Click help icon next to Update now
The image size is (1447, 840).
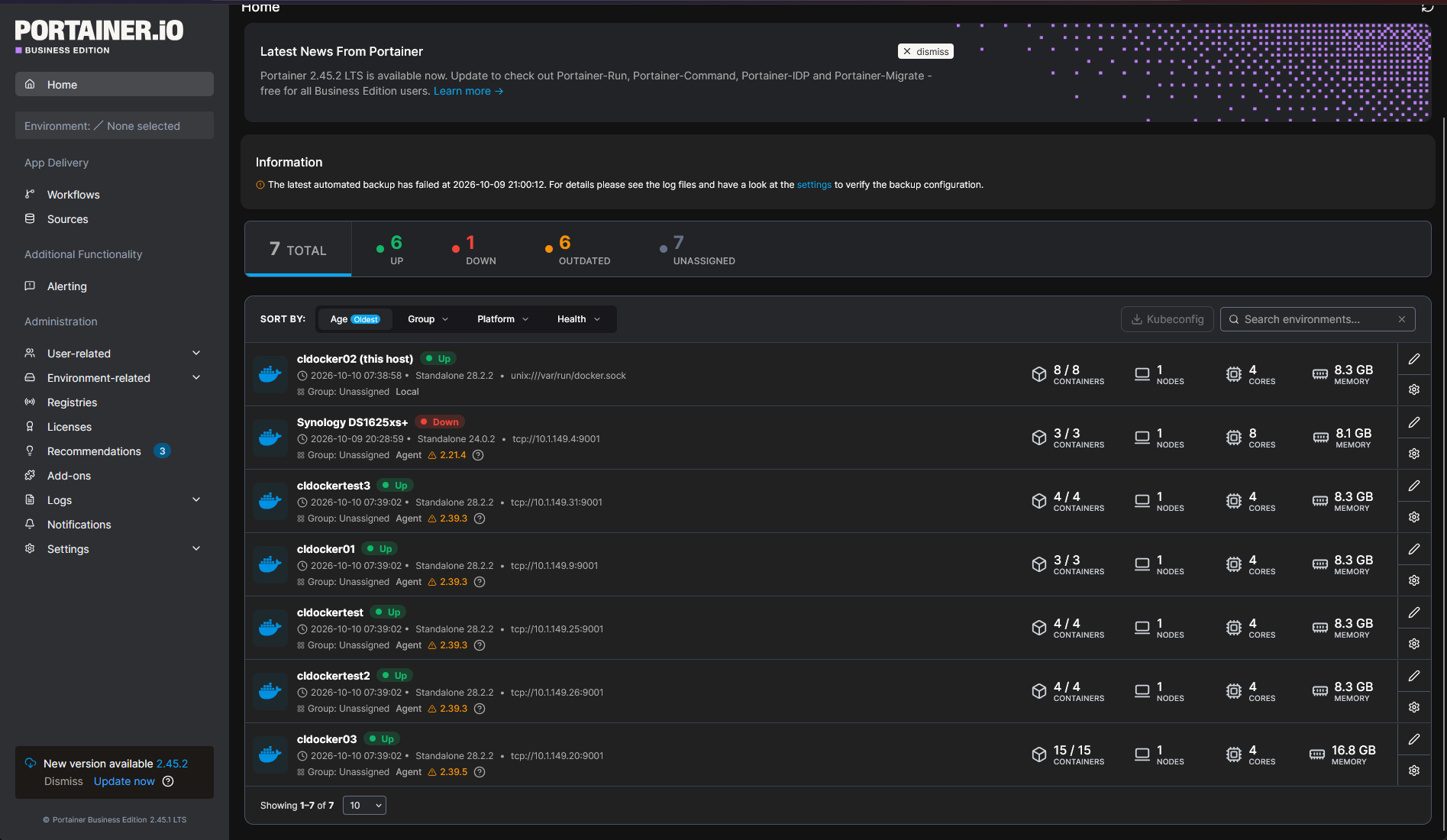168,781
